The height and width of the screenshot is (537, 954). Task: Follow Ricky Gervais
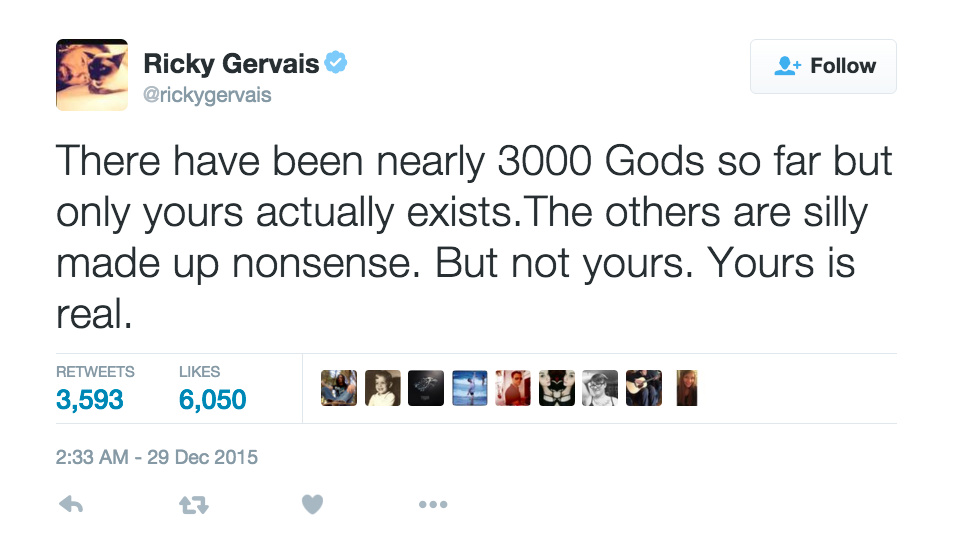click(x=823, y=66)
